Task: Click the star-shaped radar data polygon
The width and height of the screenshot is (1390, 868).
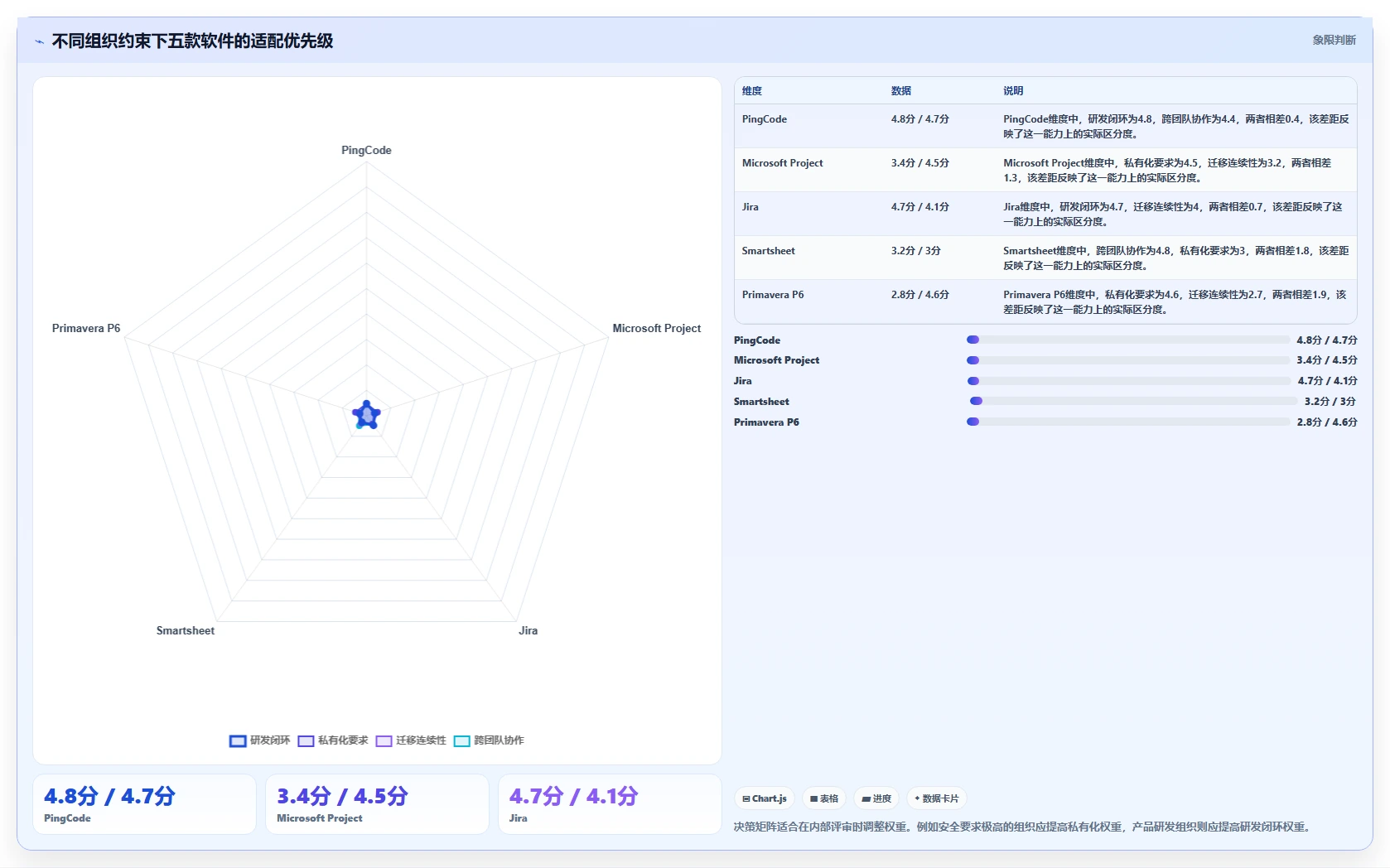Action: point(366,415)
